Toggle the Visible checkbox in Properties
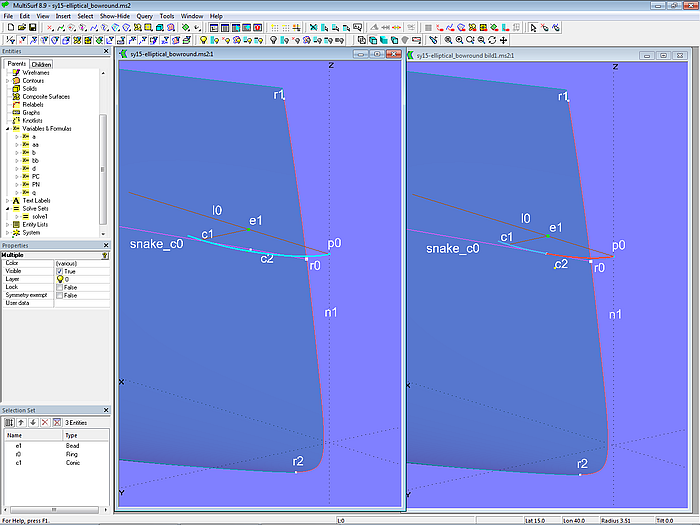The height and width of the screenshot is (525, 700). click(60, 271)
